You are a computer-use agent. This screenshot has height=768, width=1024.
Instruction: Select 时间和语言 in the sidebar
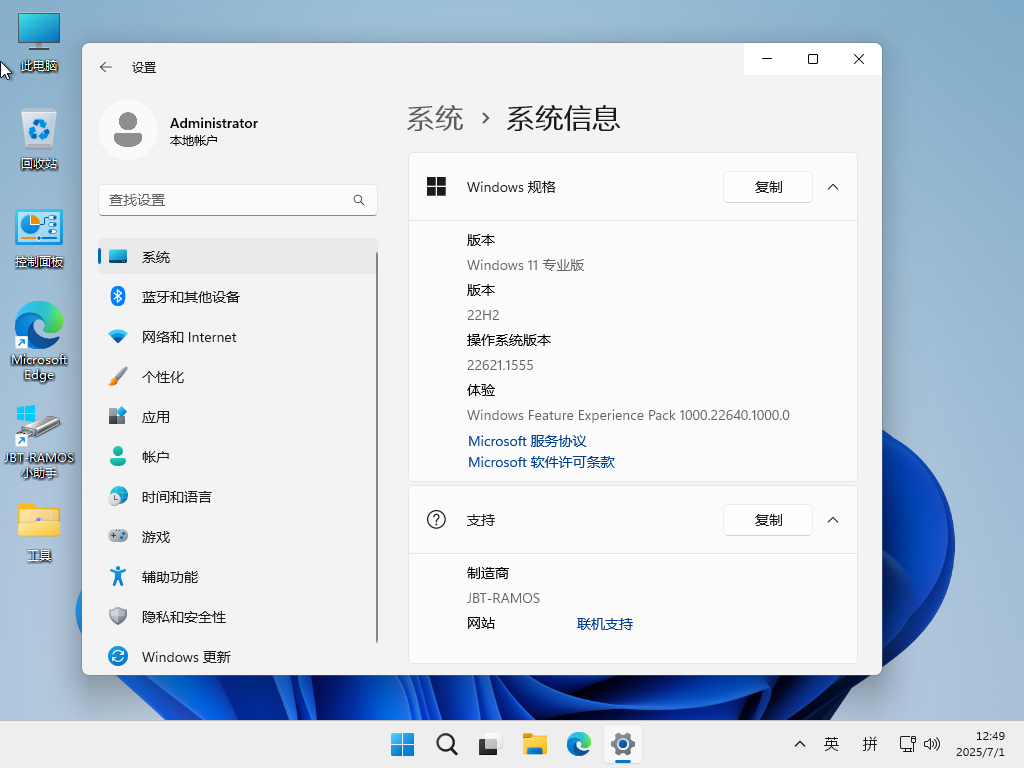click(x=238, y=497)
